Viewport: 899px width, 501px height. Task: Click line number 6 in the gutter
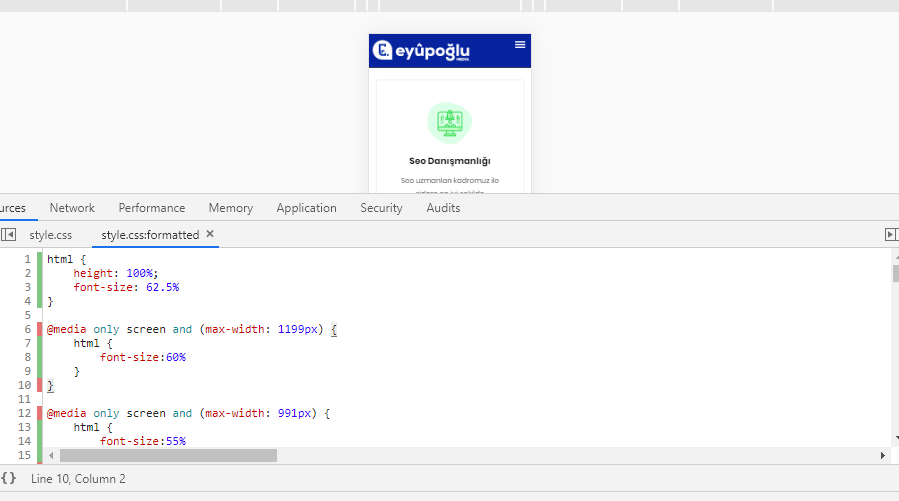pos(28,329)
